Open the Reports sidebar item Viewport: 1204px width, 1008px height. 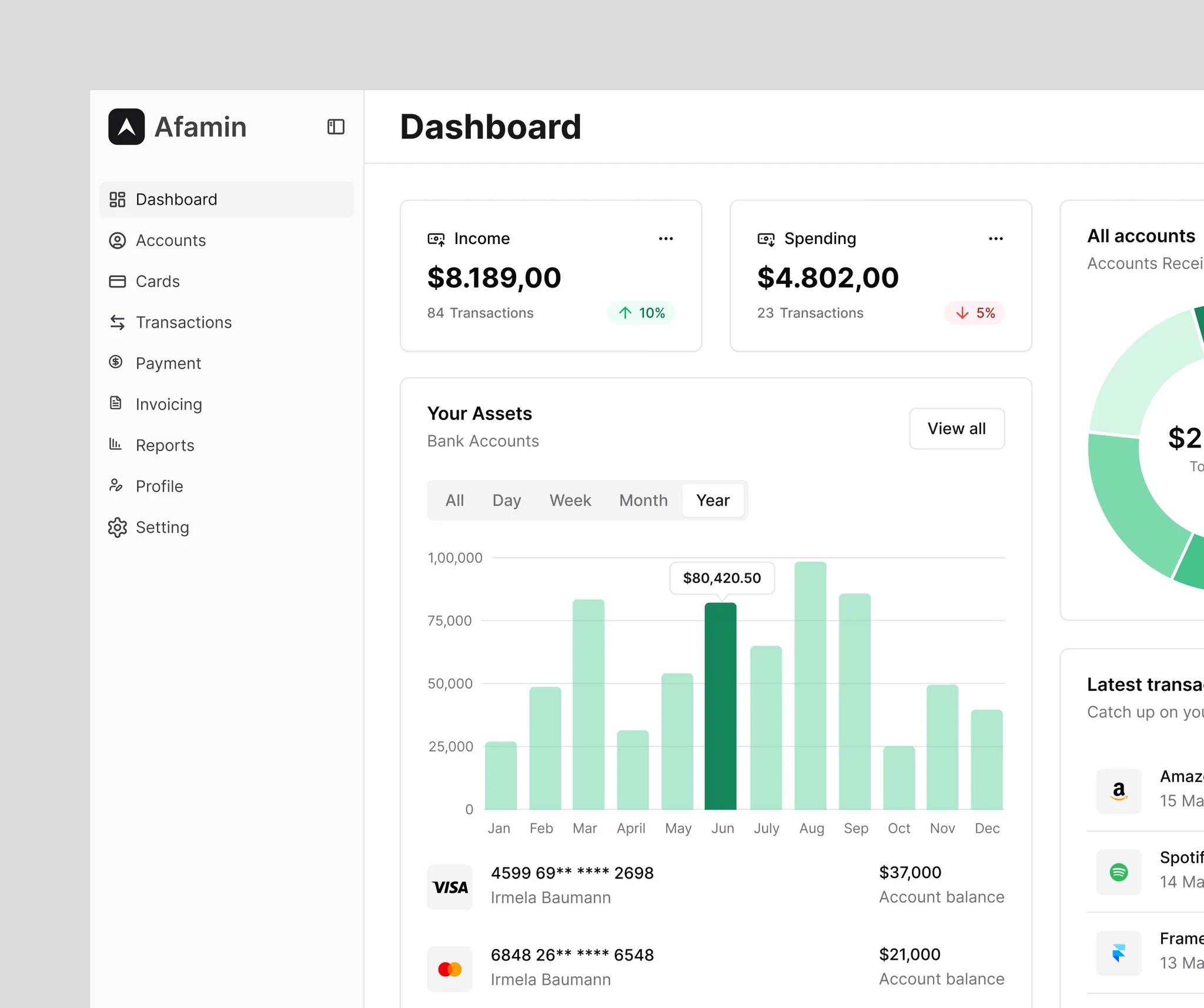pyautogui.click(x=227, y=445)
